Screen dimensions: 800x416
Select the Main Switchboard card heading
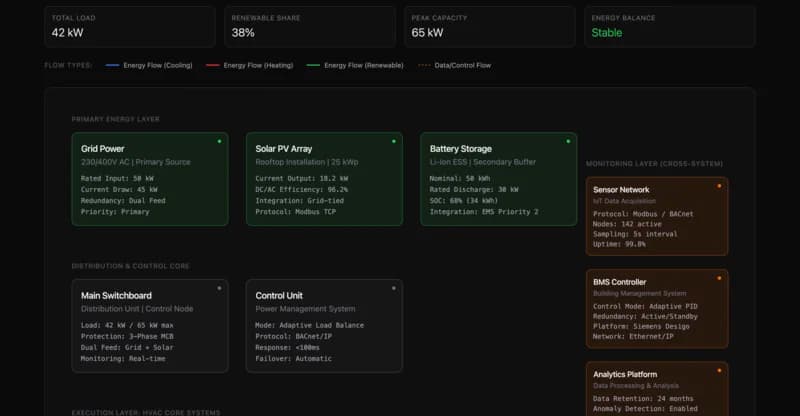click(x=116, y=296)
